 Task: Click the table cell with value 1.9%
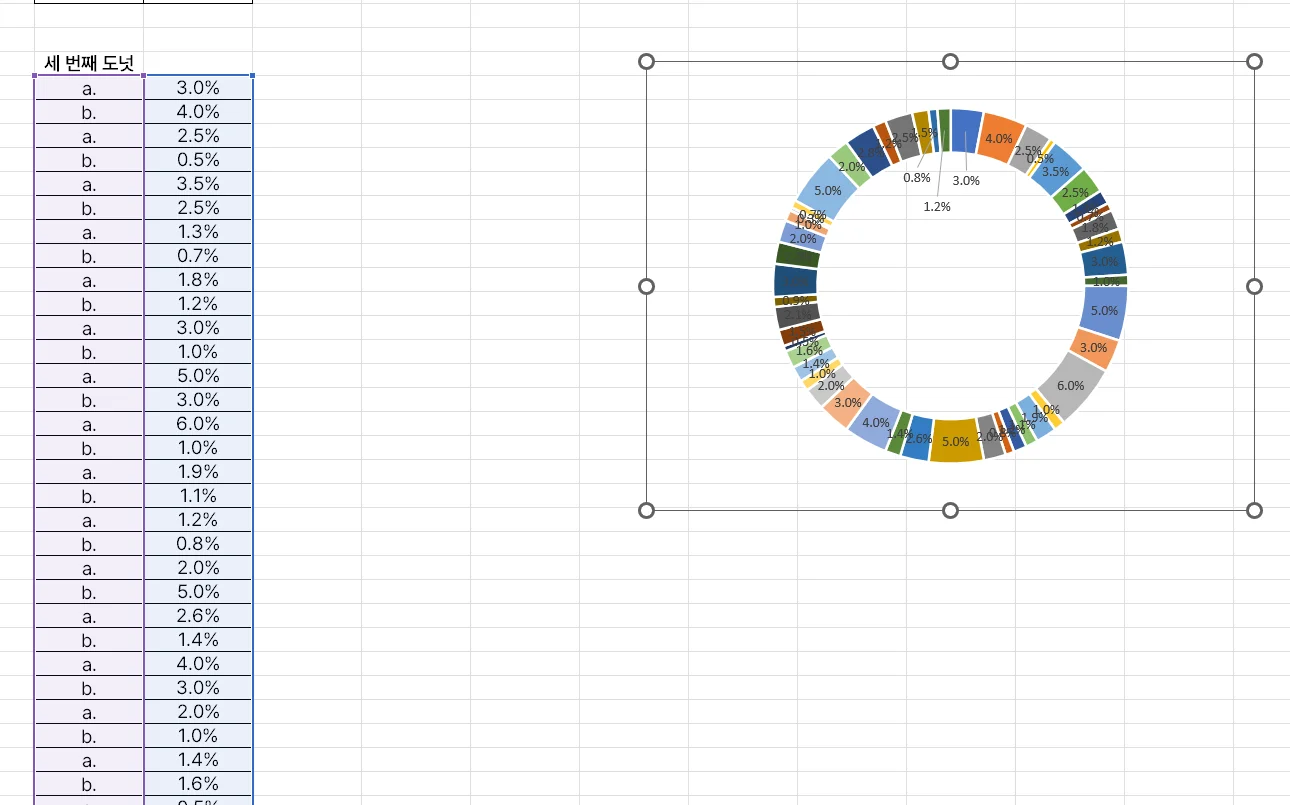198,472
